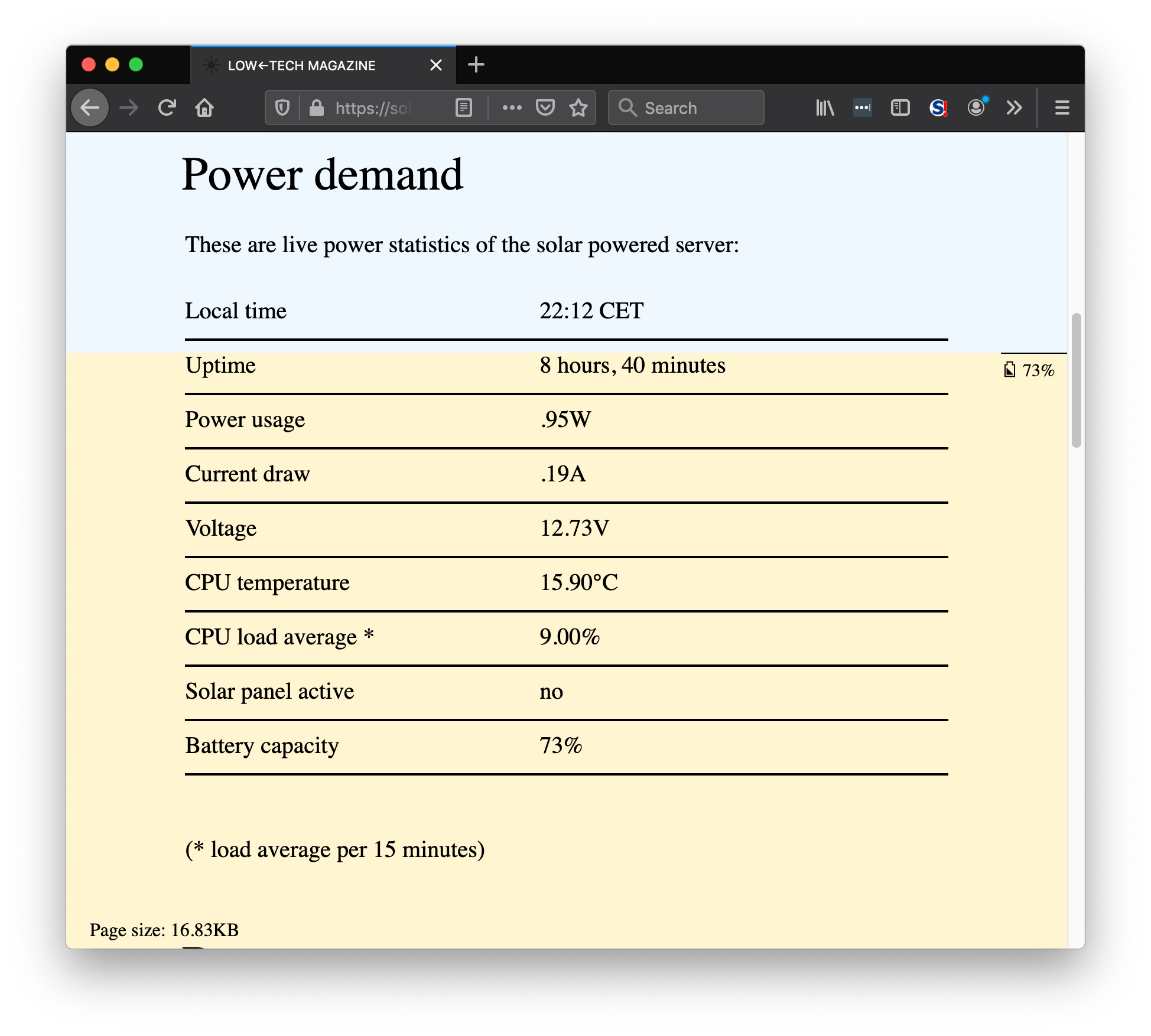Click the Power demand heading
Screen dimensions: 1151x1036
323,175
